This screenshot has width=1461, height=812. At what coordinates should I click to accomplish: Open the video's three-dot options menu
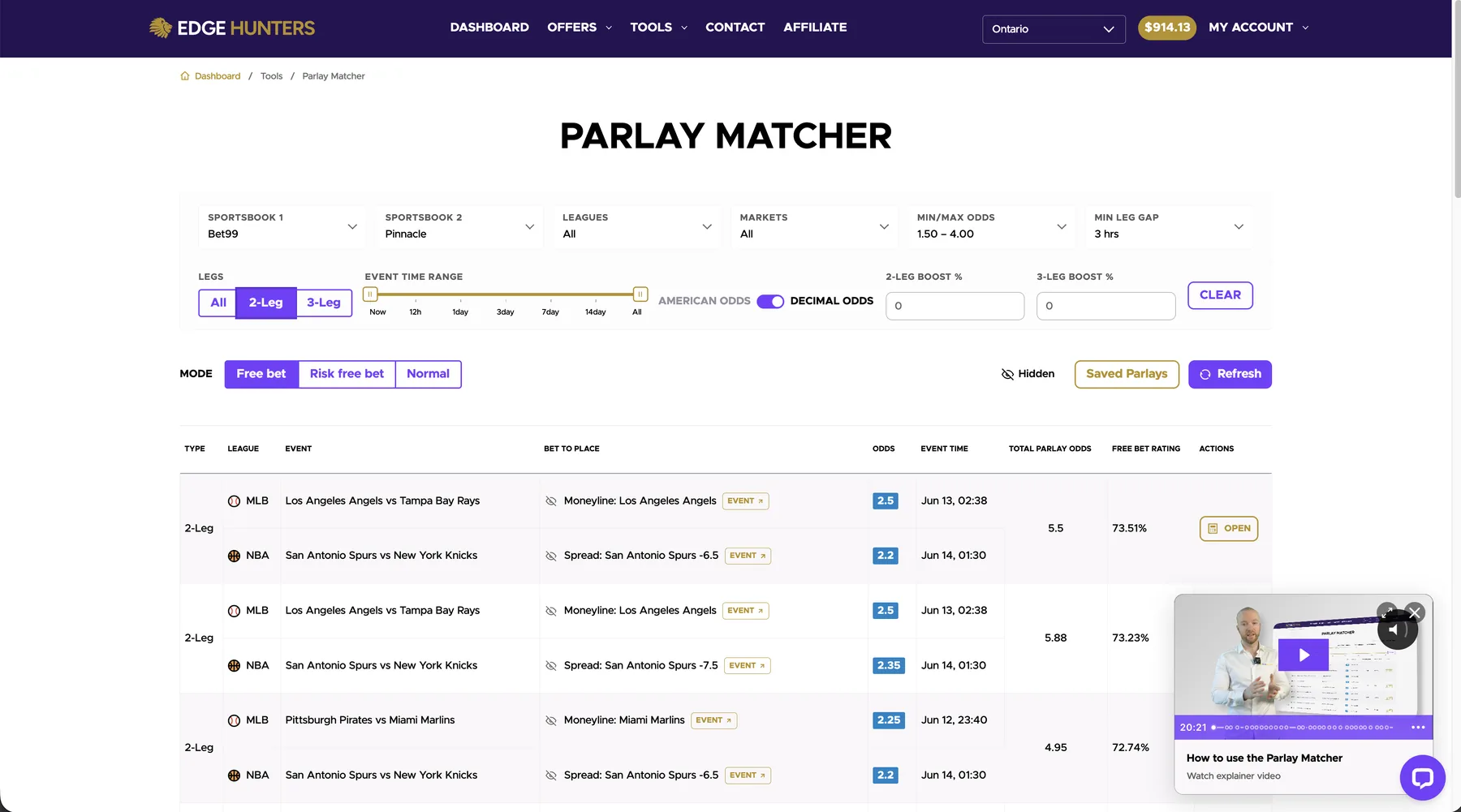pyautogui.click(x=1418, y=728)
